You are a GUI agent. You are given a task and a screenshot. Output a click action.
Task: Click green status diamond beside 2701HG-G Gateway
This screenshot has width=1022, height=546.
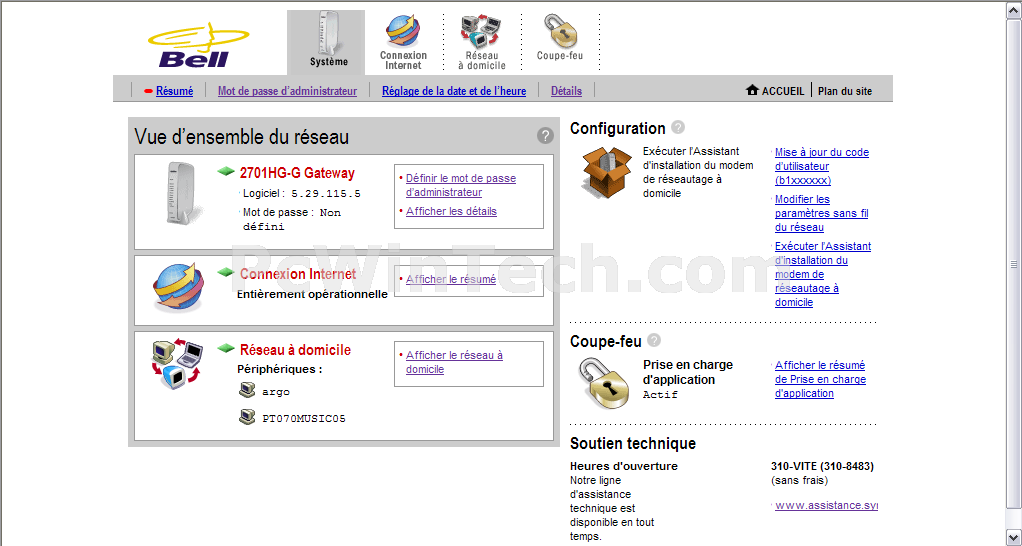[226, 171]
